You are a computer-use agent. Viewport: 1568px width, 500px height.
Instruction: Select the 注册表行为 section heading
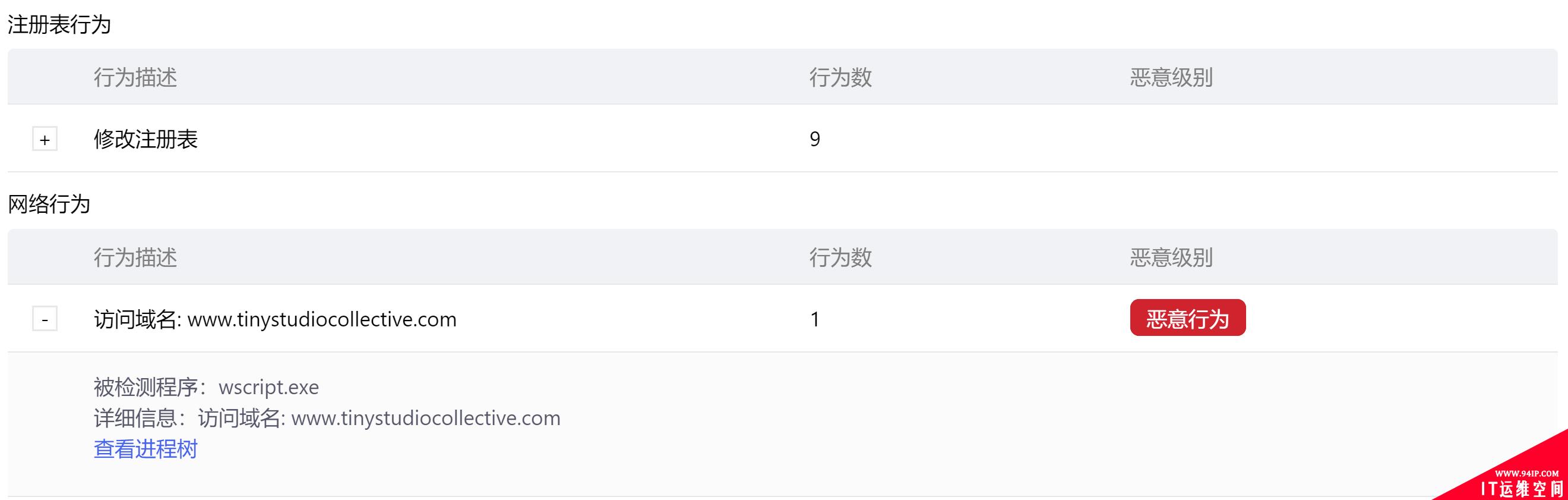point(59,25)
